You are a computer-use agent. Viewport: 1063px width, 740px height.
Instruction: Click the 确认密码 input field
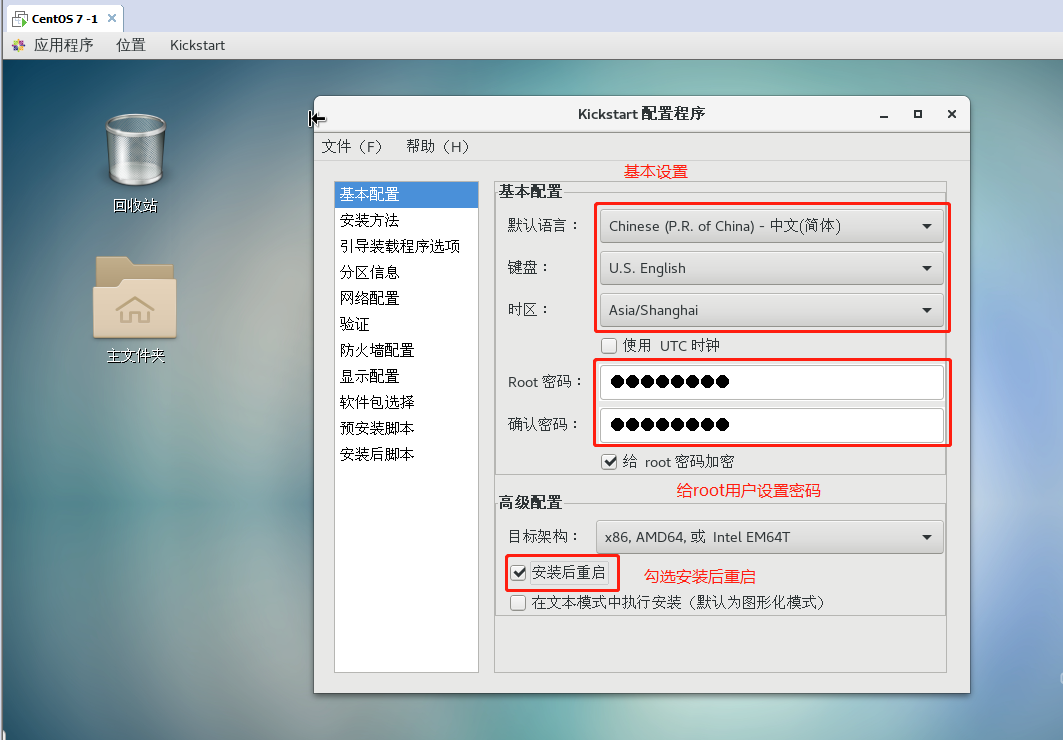click(771, 425)
